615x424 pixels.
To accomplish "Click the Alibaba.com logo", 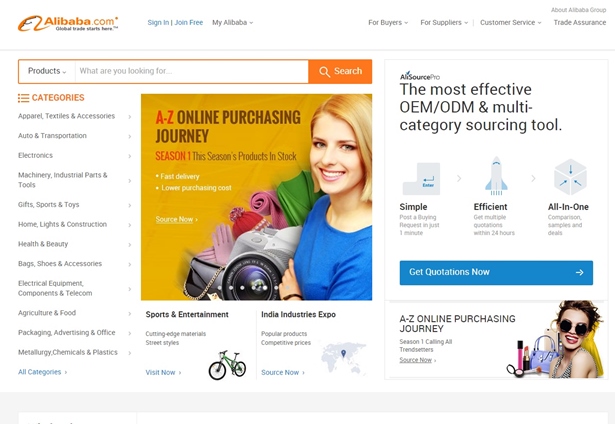I will 68,24.
